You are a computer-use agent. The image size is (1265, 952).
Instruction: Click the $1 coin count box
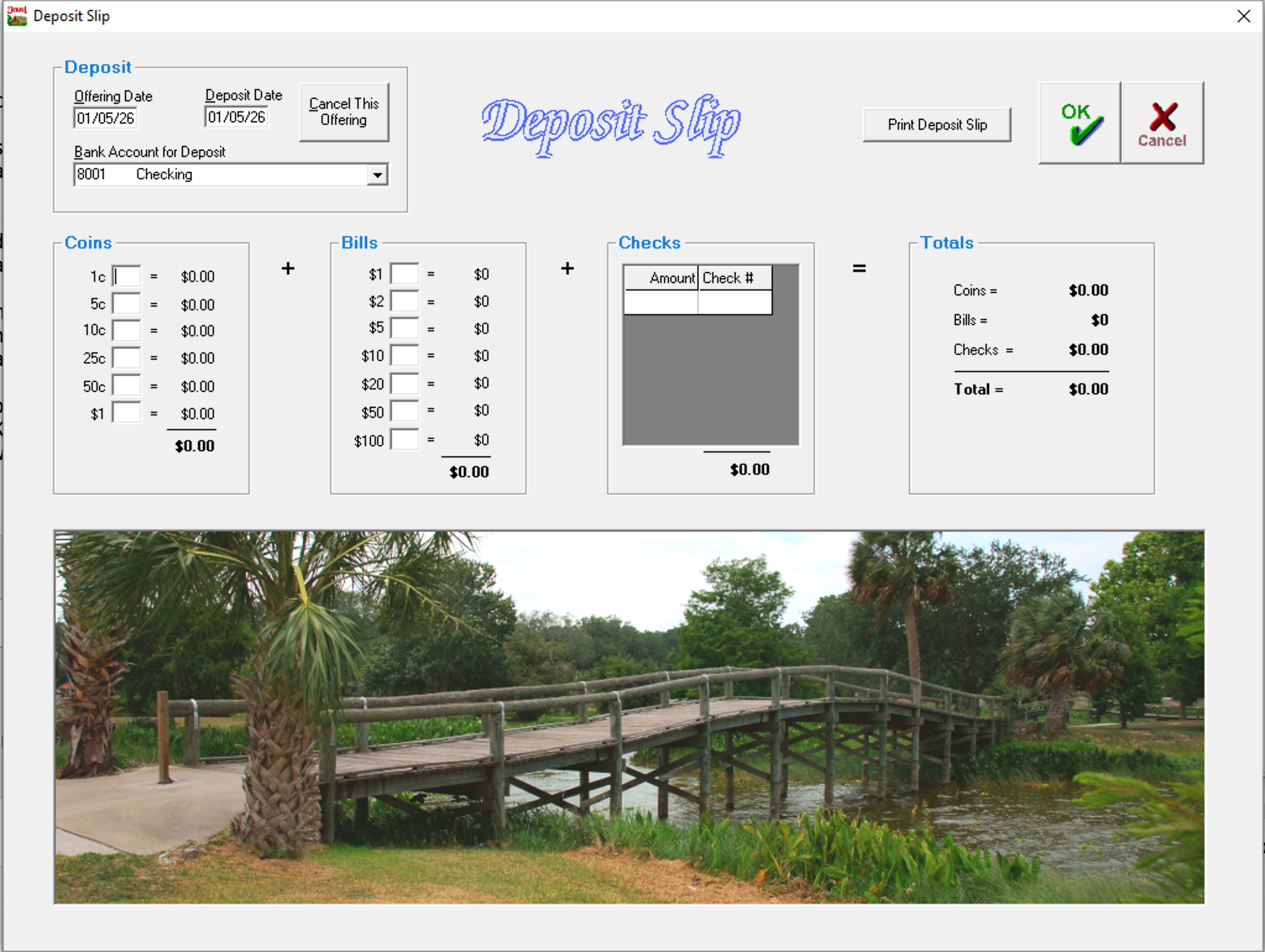tap(127, 413)
